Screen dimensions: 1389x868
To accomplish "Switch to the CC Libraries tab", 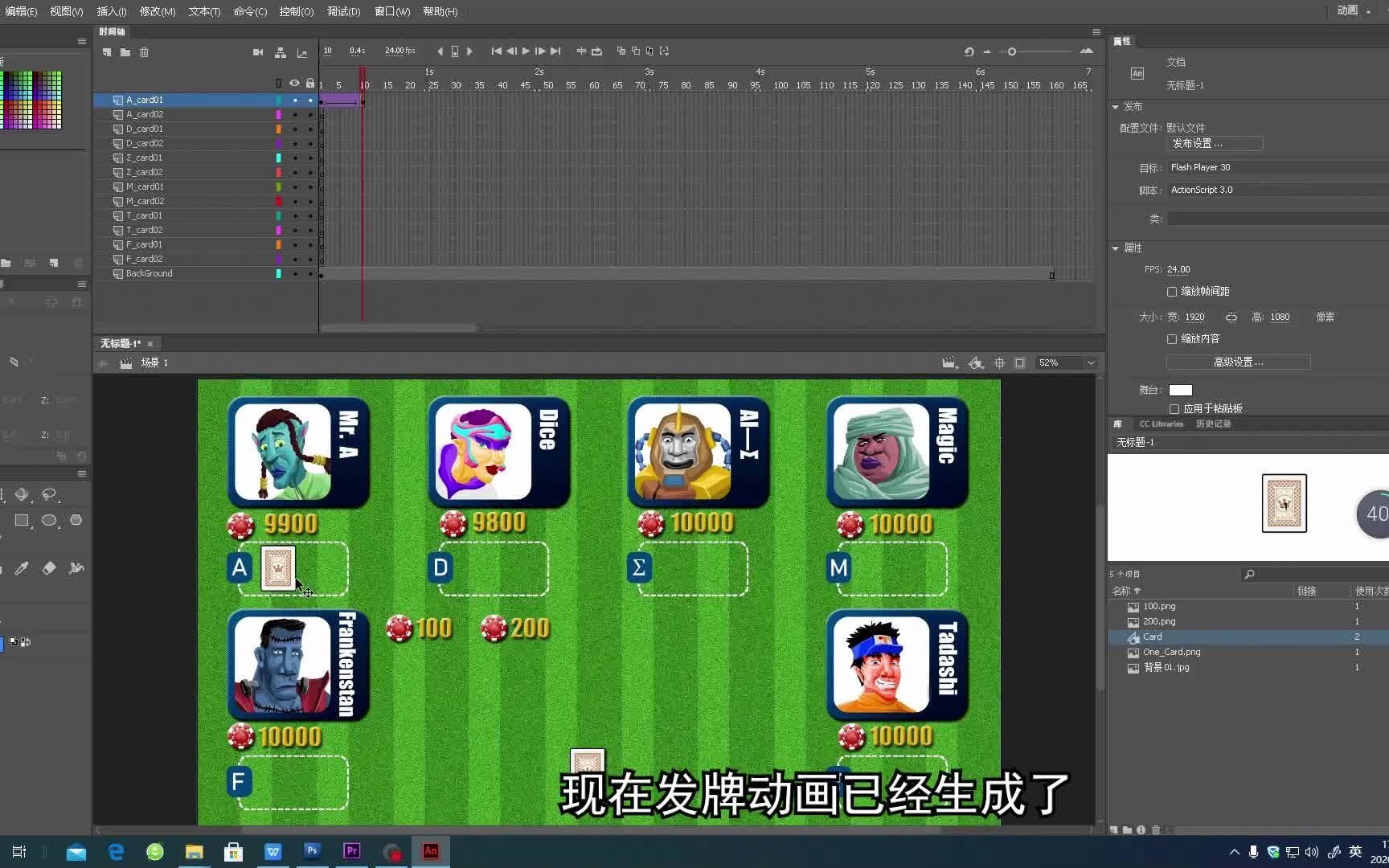I will 1161,424.
